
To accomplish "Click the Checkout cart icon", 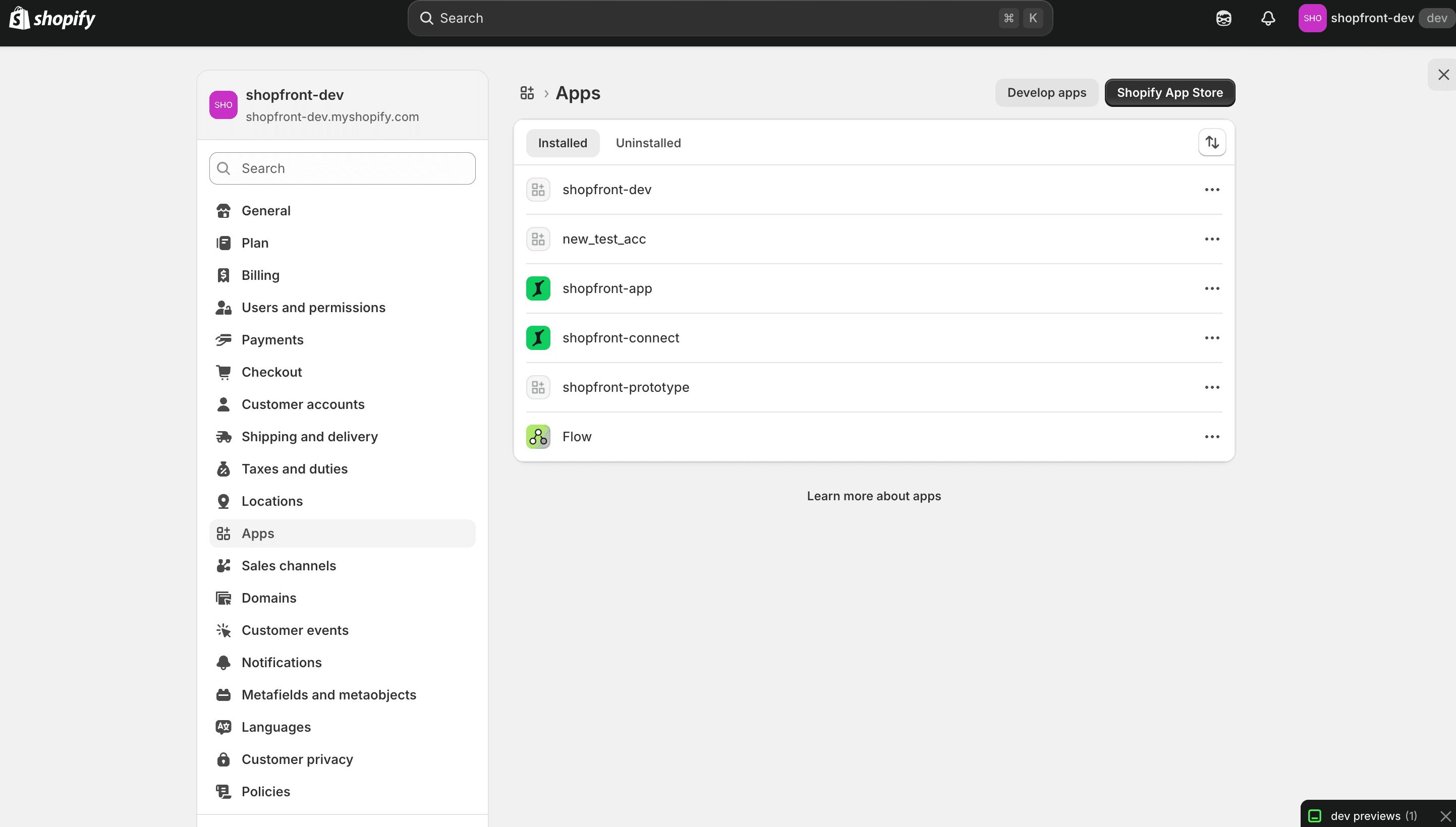I will coord(223,372).
